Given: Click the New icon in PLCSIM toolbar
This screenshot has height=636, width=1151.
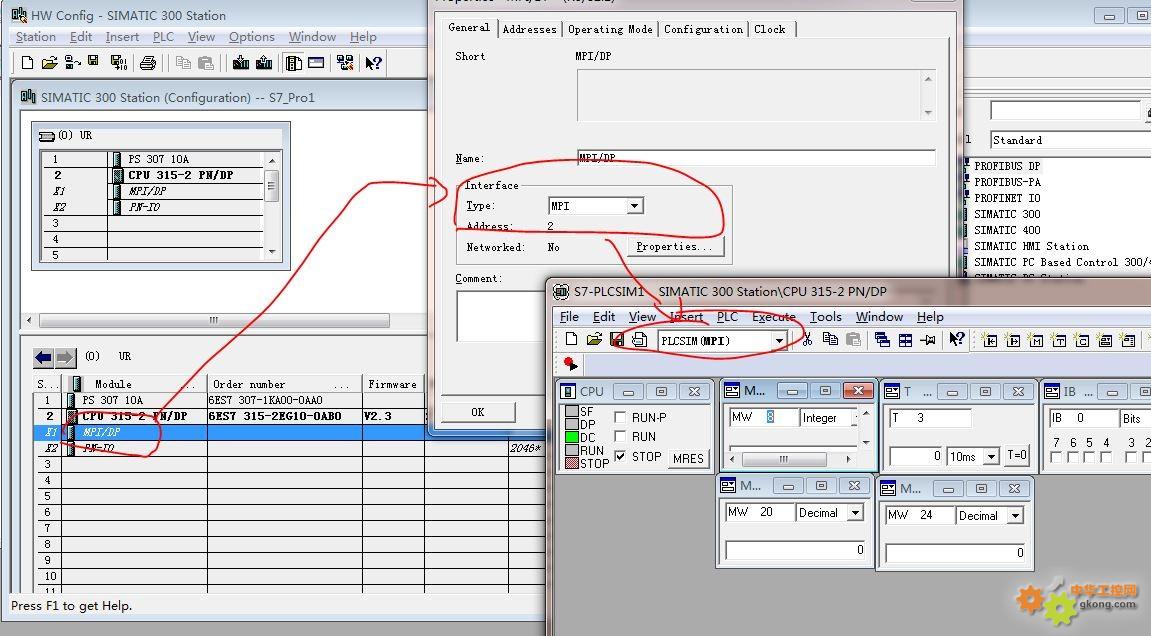Looking at the screenshot, I should tap(571, 339).
